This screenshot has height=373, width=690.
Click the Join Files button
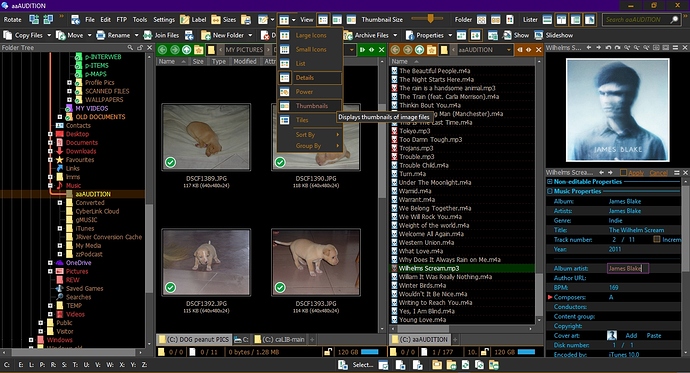[161, 35]
